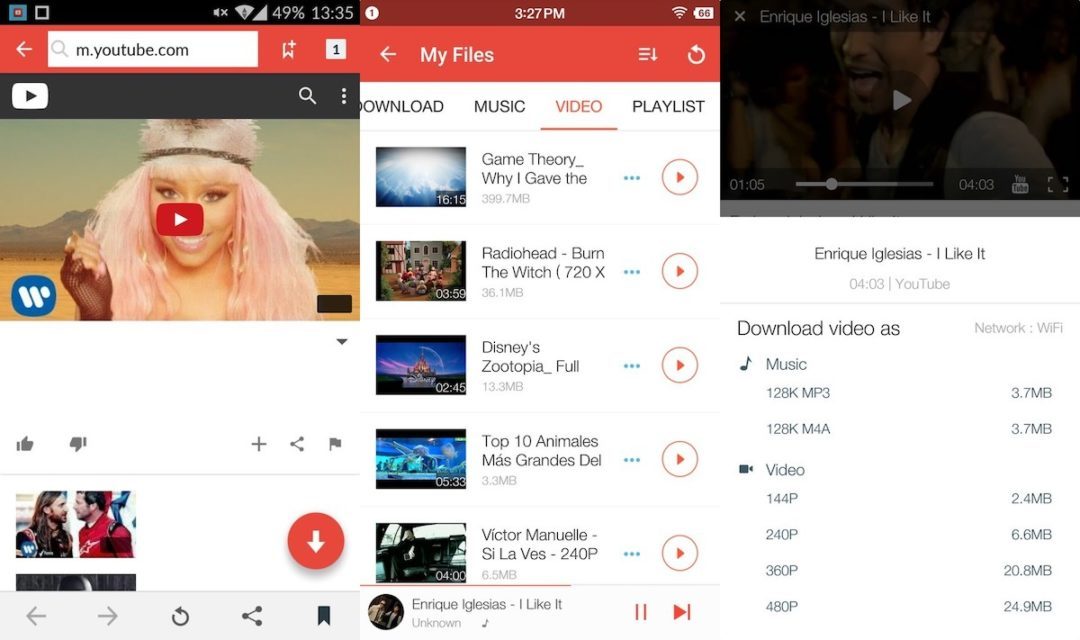Viewport: 1080px width, 640px height.
Task: Open the YouTube logo home button
Action: [x=30, y=96]
